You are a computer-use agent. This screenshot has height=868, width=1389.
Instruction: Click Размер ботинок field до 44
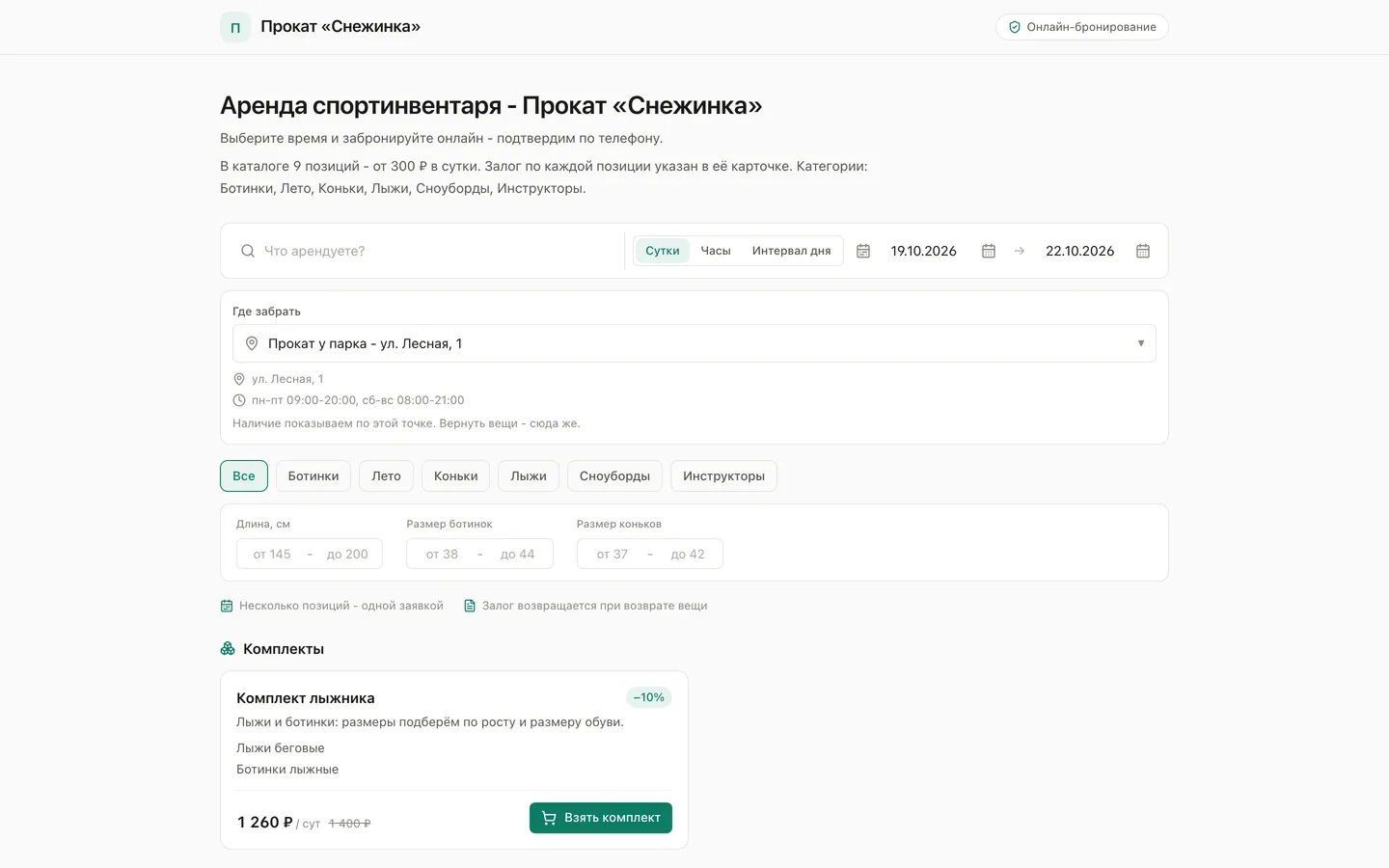point(517,555)
